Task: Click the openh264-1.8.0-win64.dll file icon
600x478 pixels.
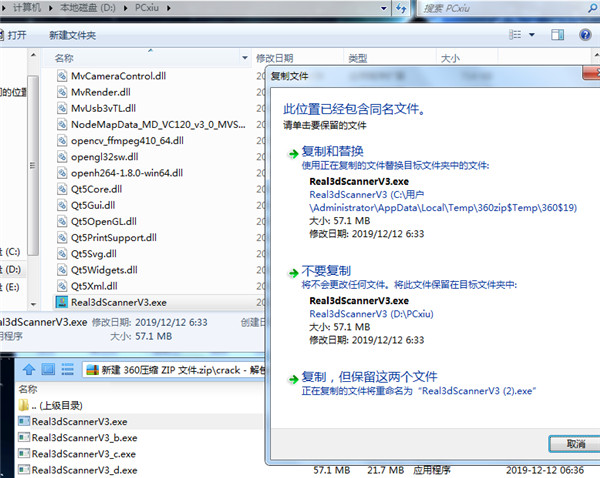Action: point(62,173)
